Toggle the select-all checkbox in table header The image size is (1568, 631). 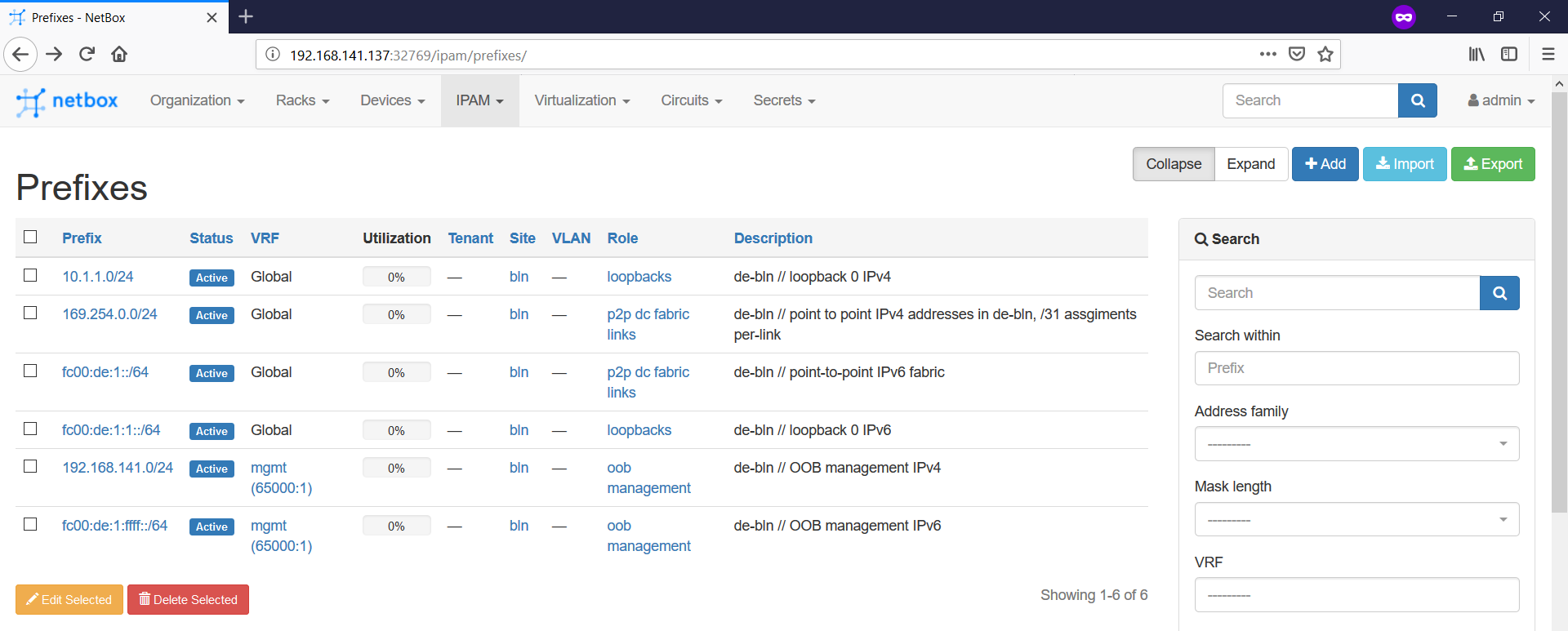coord(30,237)
